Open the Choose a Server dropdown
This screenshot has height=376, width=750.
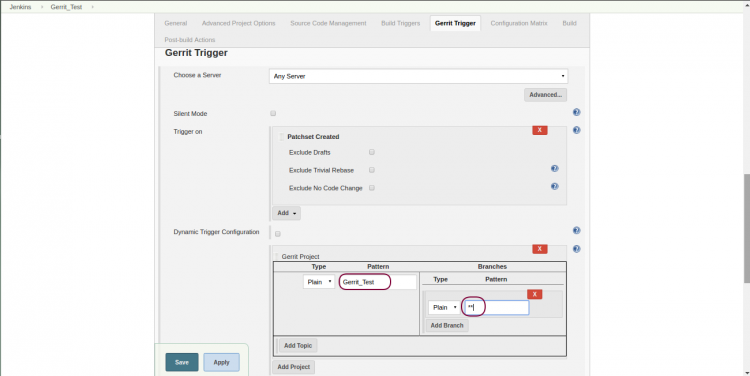[x=419, y=76]
